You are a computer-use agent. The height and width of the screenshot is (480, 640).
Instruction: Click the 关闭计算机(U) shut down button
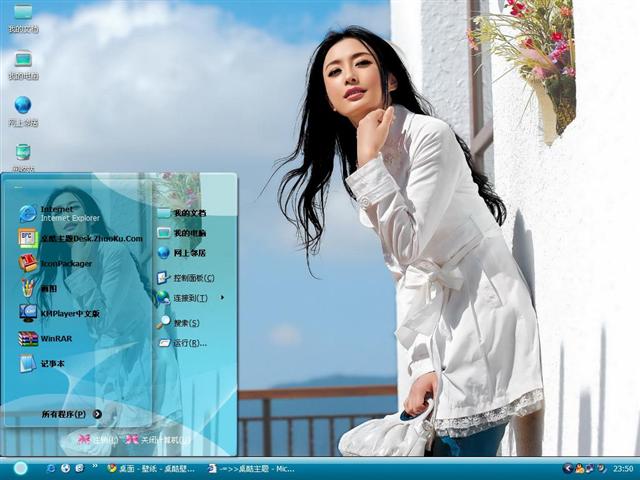point(158,440)
